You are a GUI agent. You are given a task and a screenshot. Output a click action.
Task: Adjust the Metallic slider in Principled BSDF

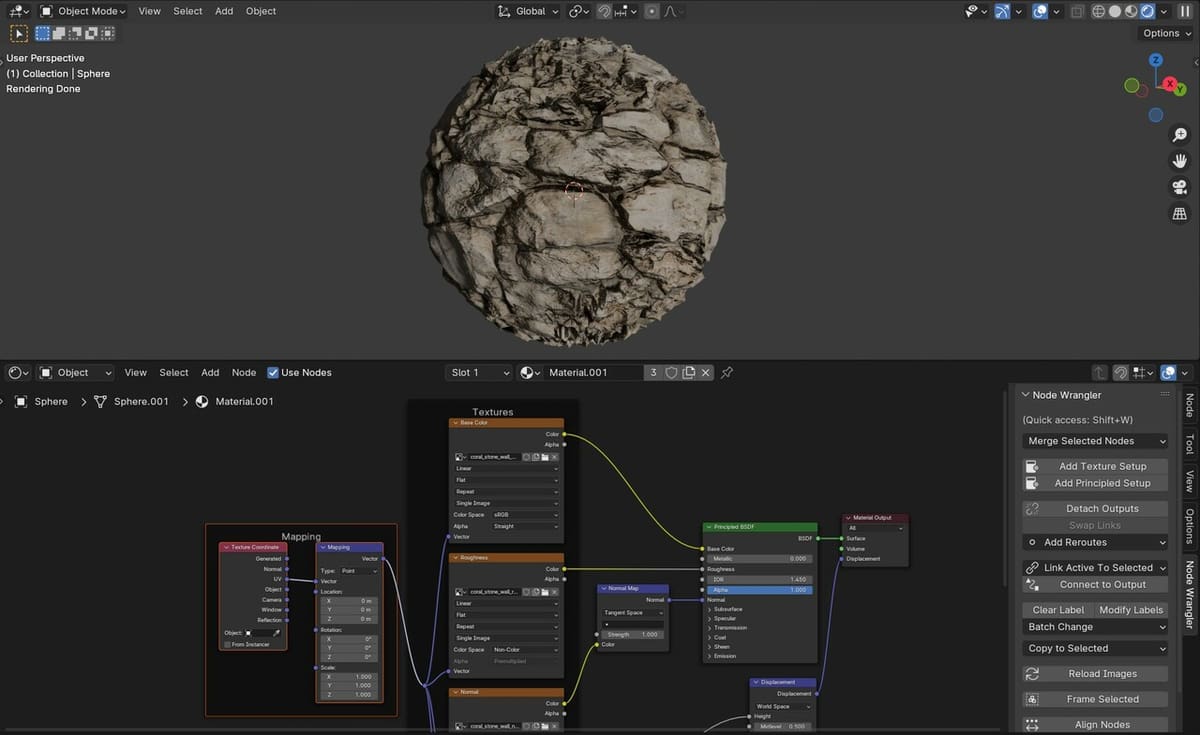[x=760, y=559]
